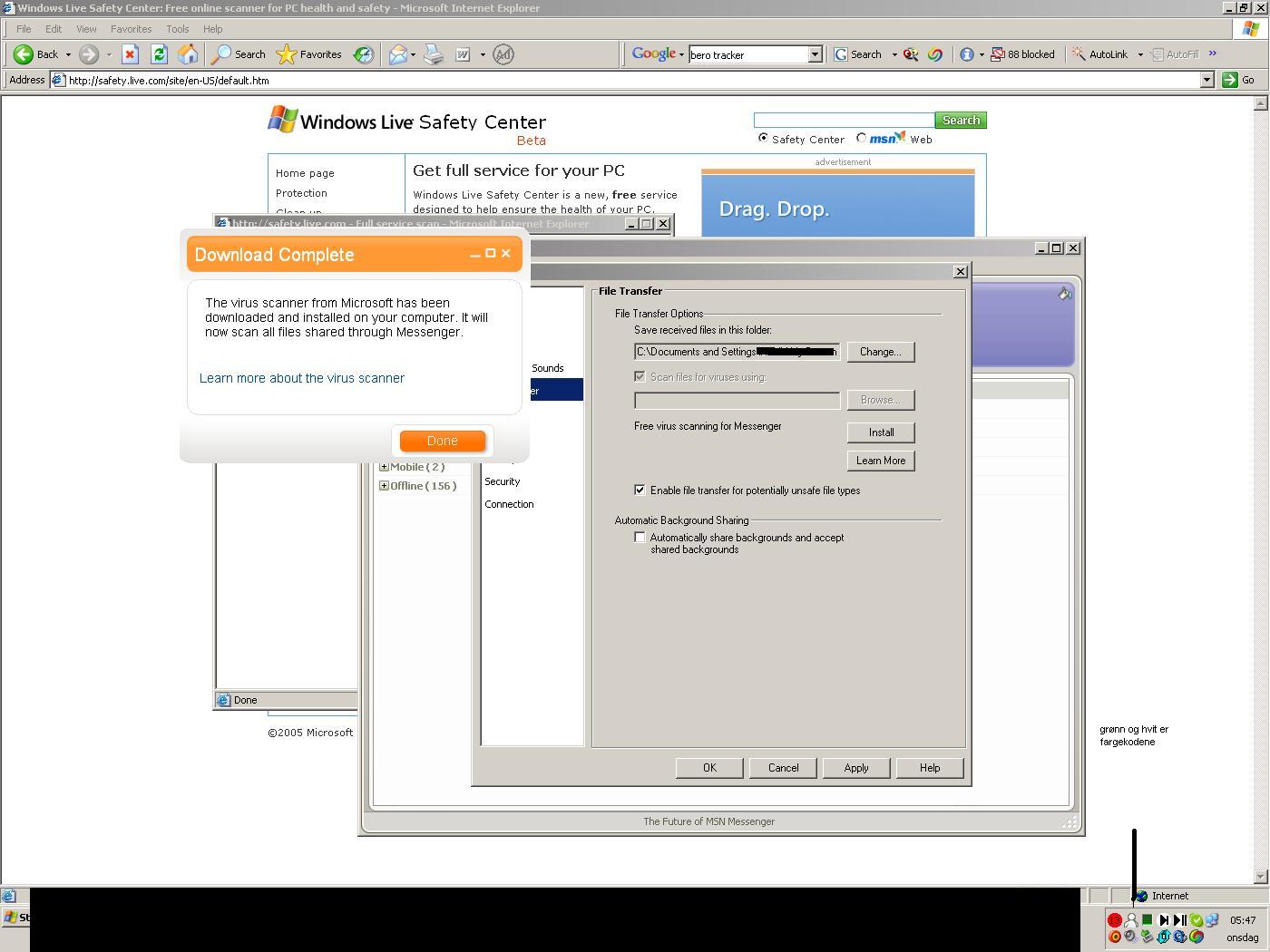Click the IE Back arrow icon
This screenshot has width=1270, height=952.
coord(24,54)
